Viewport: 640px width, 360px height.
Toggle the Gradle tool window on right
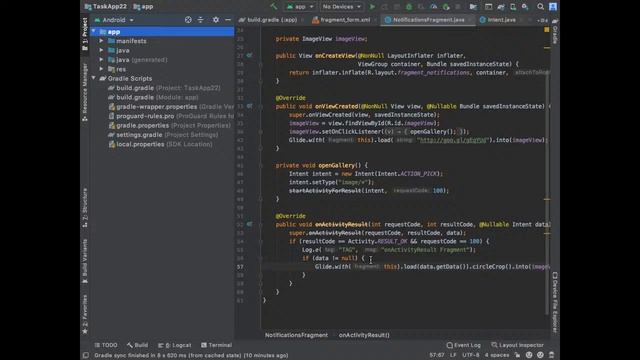point(555,31)
